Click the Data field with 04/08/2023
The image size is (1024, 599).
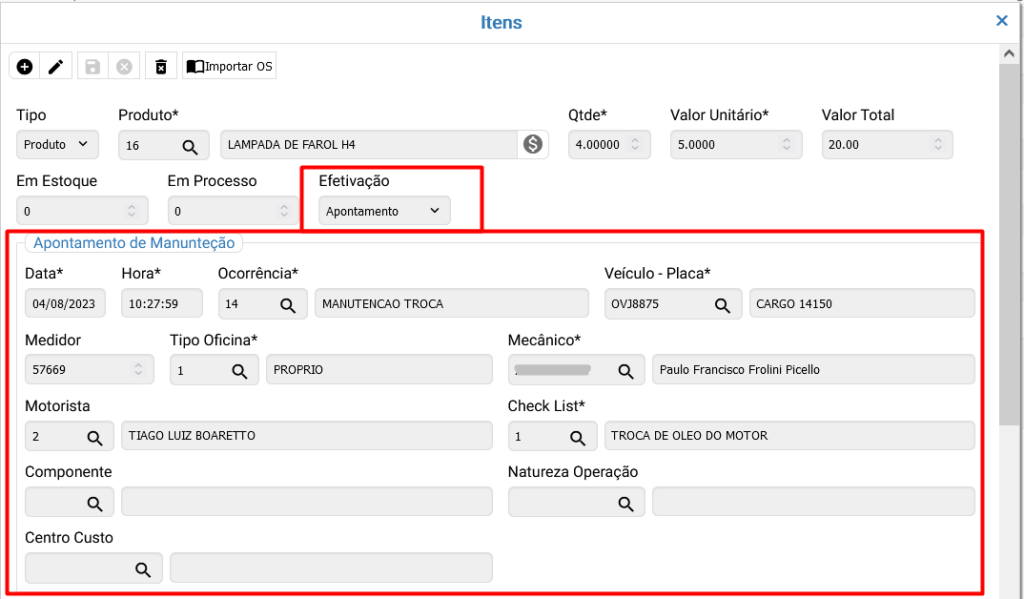click(65, 304)
